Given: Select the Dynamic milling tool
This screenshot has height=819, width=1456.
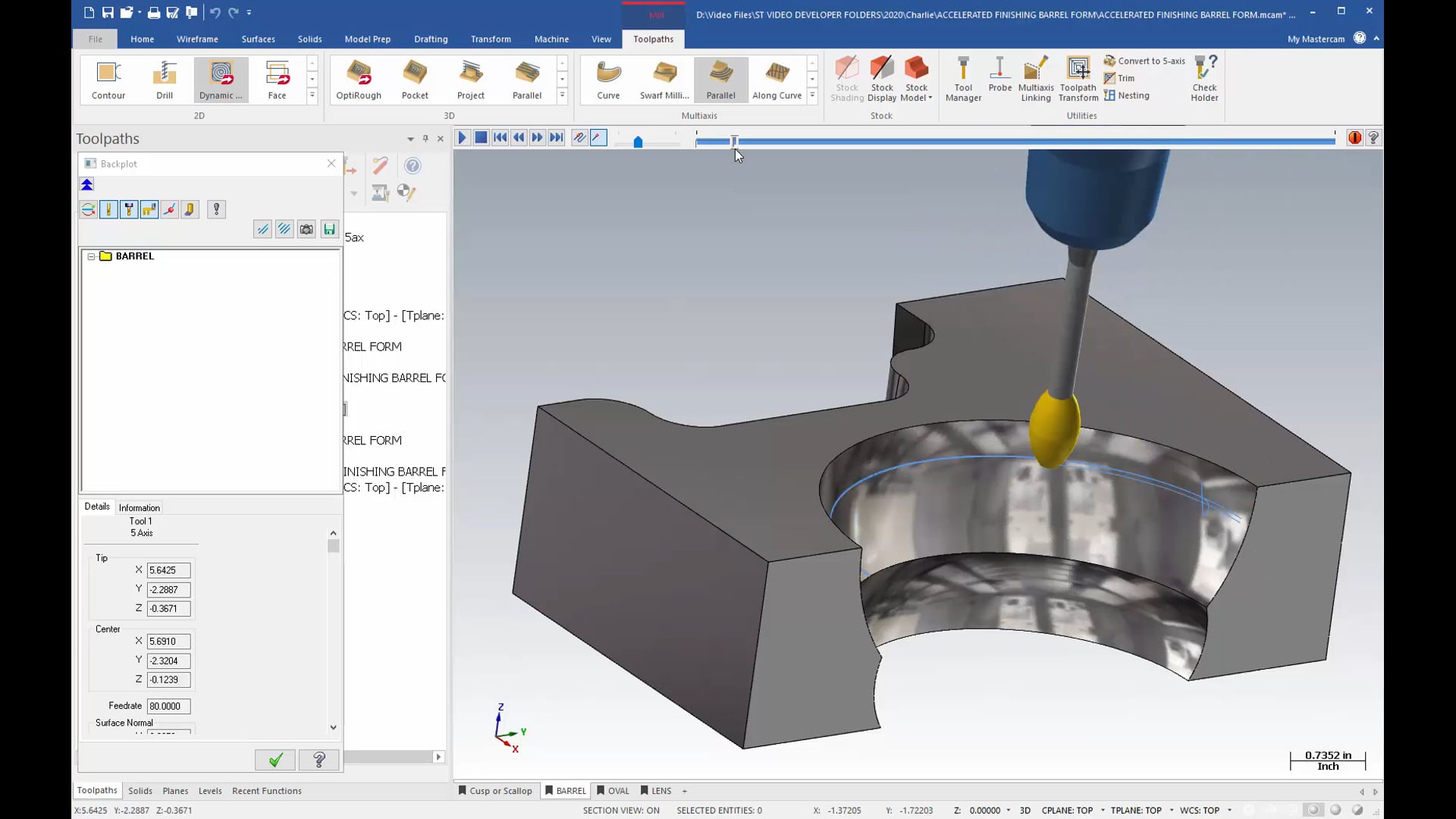Looking at the screenshot, I should pos(220,78).
